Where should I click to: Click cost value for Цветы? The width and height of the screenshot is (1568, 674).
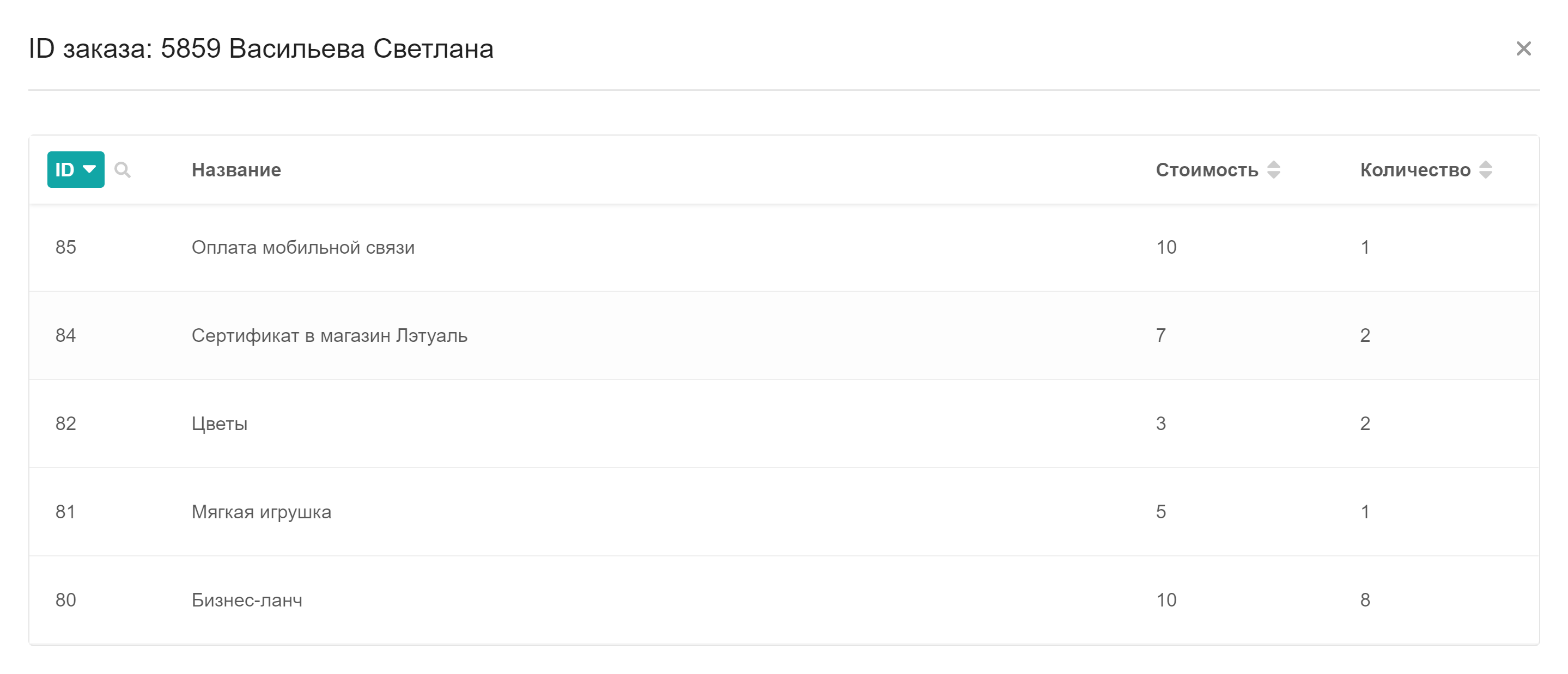pos(1161,424)
